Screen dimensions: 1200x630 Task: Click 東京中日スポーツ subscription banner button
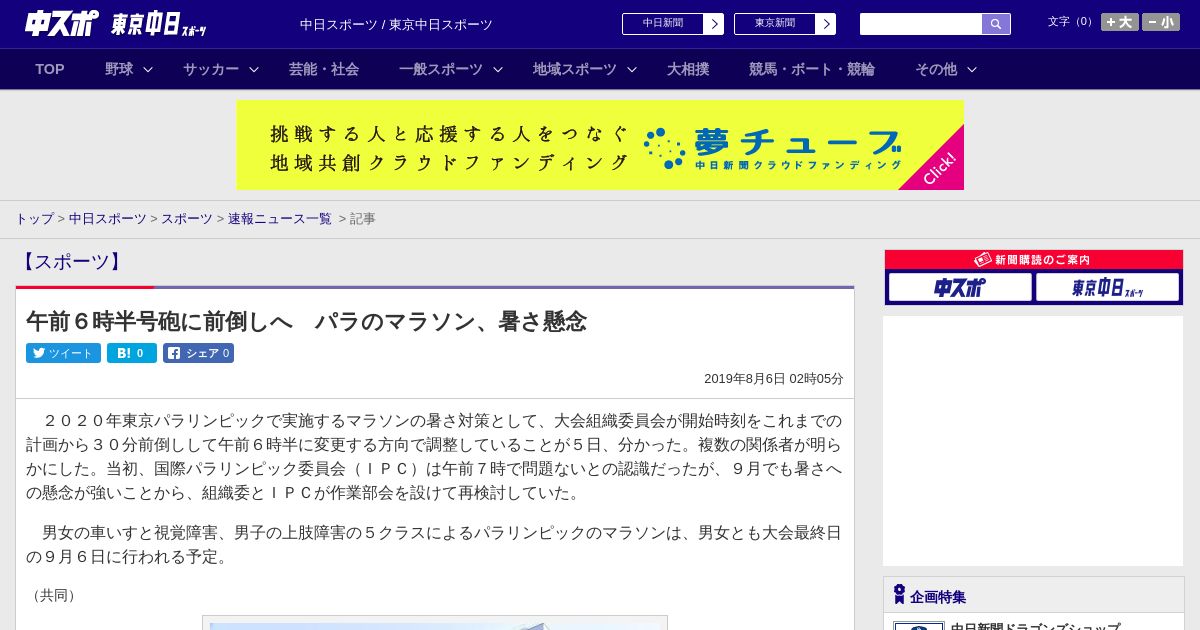pyautogui.click(x=1107, y=288)
